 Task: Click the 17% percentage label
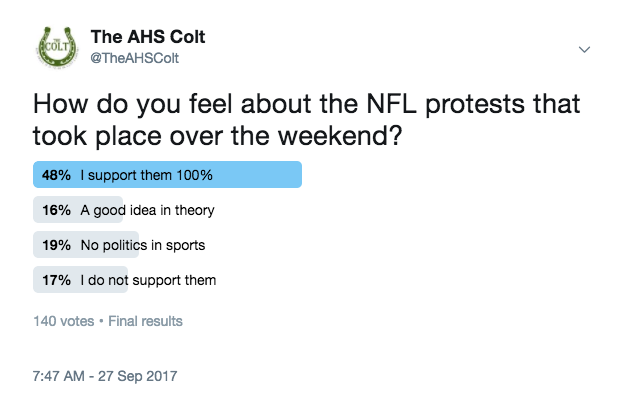tap(56, 280)
